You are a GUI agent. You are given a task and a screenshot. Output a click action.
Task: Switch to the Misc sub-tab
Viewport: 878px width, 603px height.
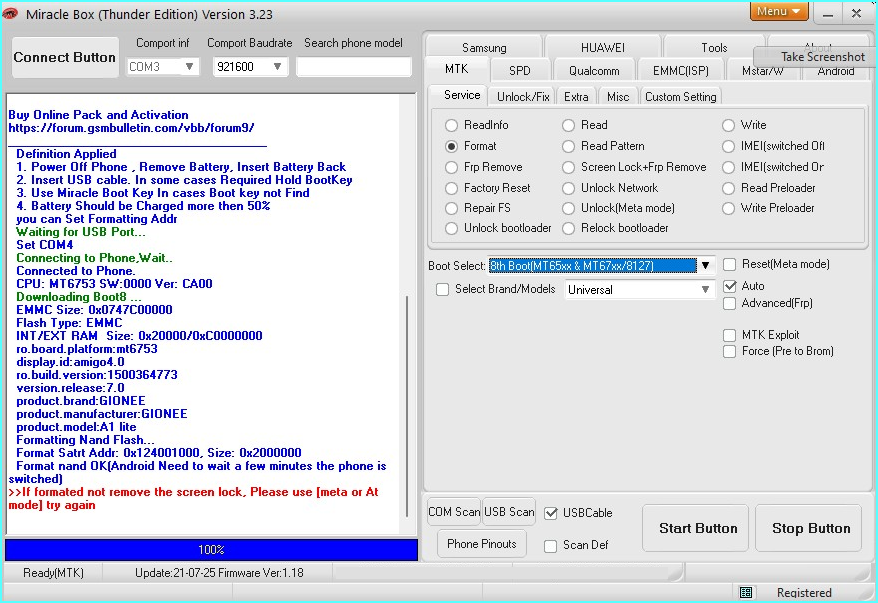click(618, 97)
